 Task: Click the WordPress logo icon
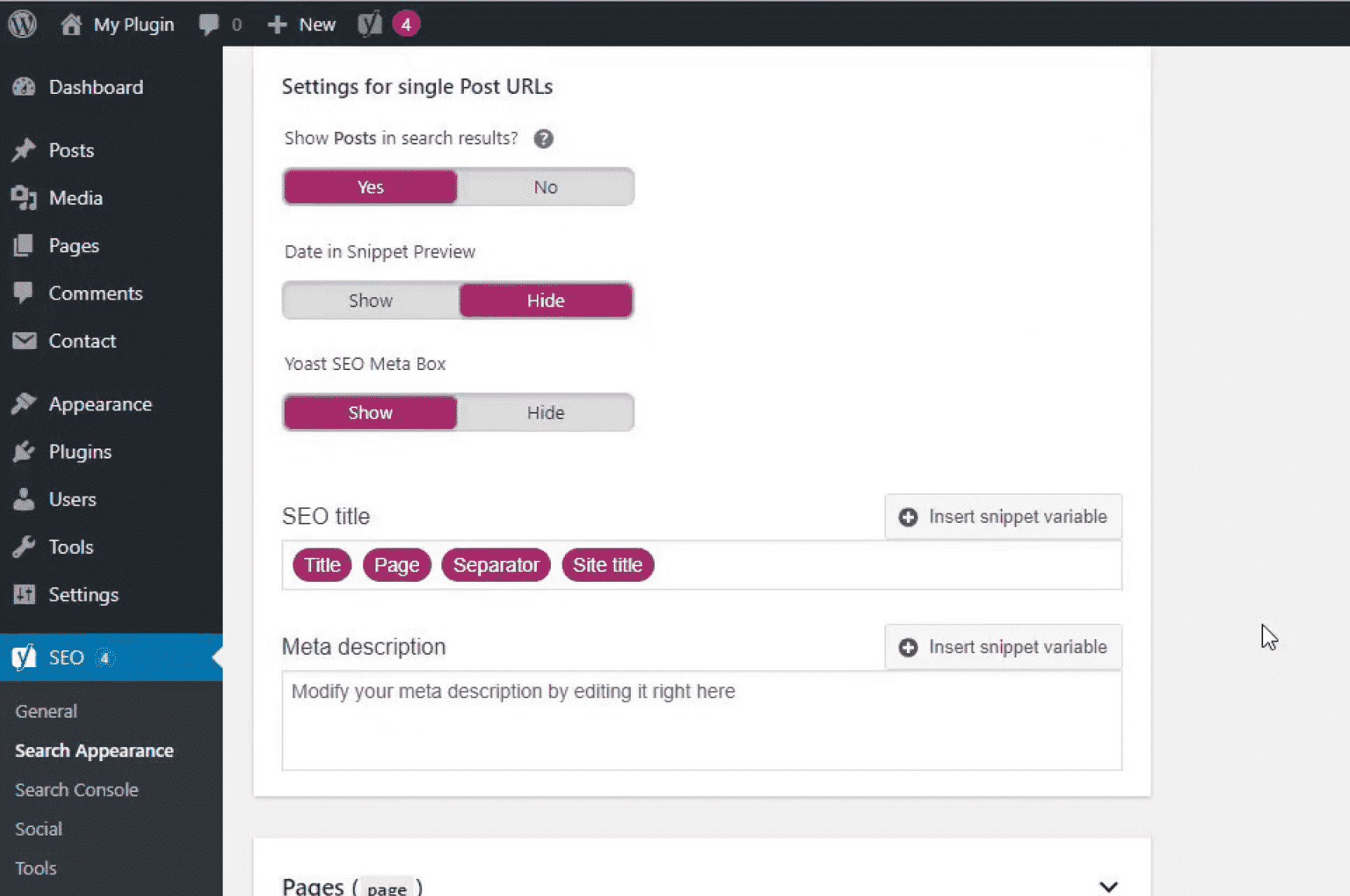point(22,24)
